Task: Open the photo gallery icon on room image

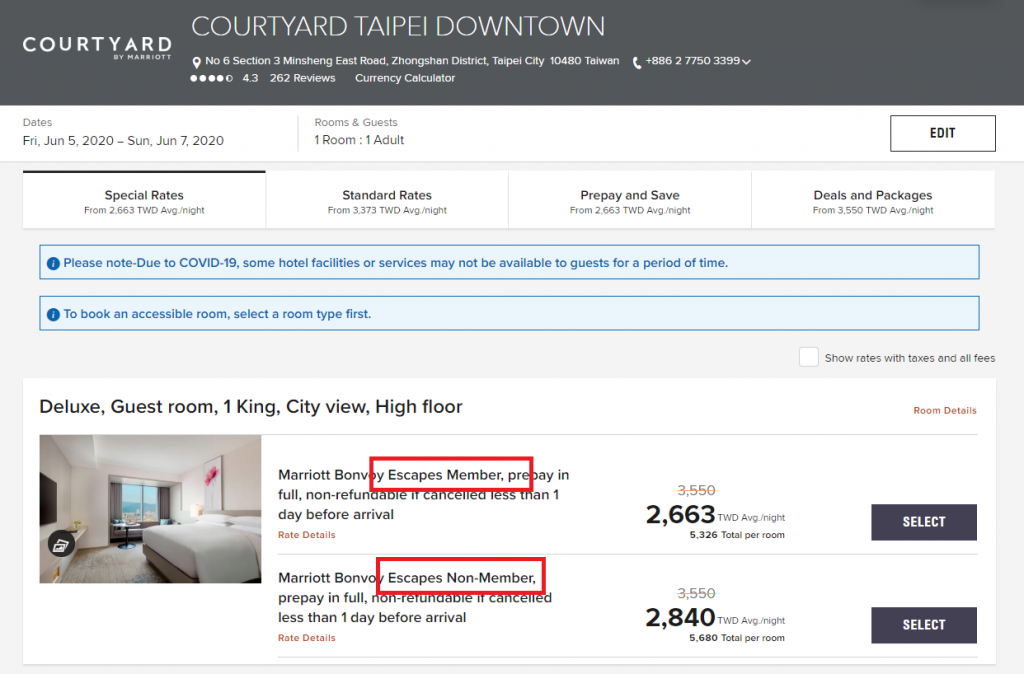Action: (x=61, y=544)
